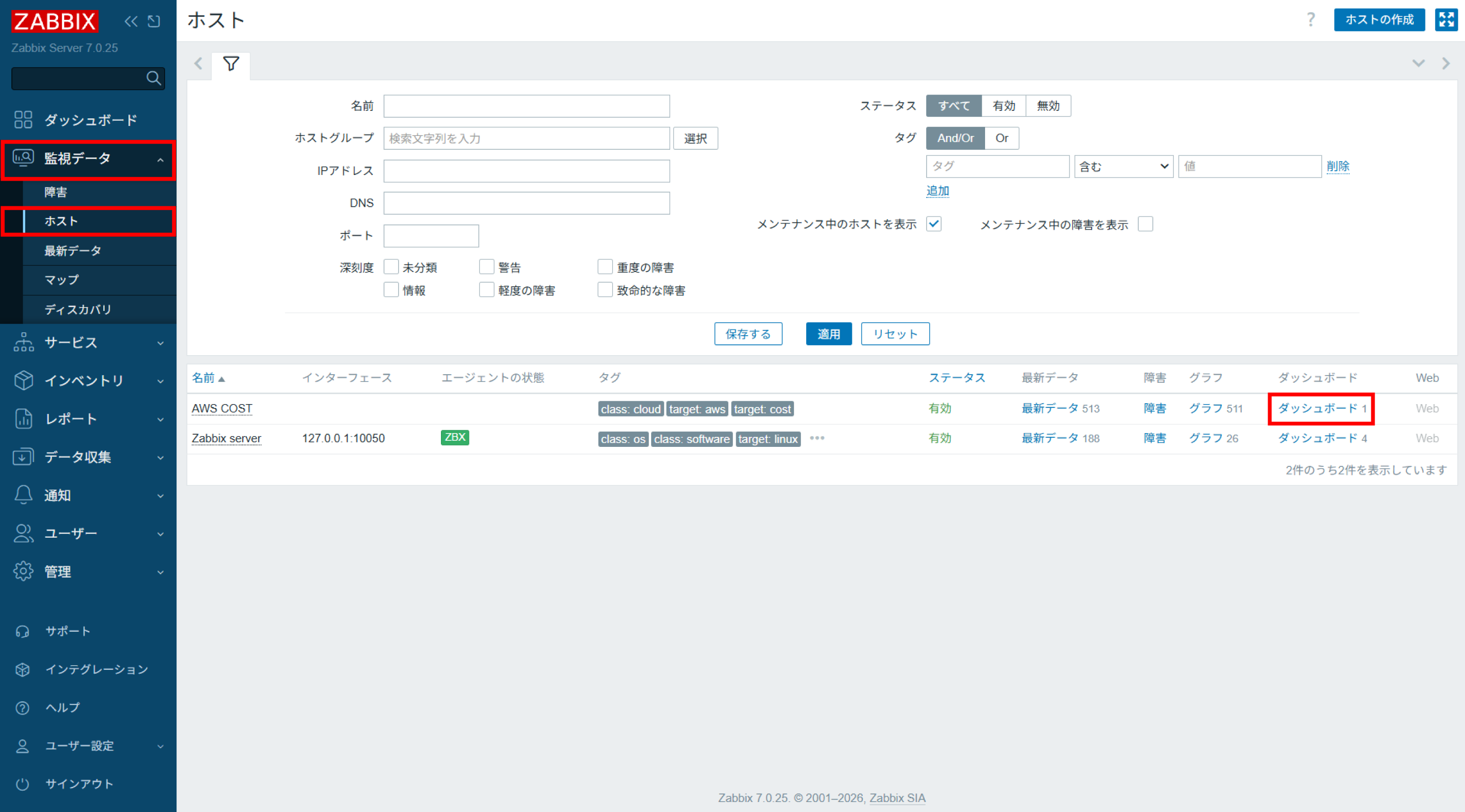Image resolution: width=1465 pixels, height=812 pixels.
Task: Show more tags via ellipsis icon
Action: coord(817,438)
